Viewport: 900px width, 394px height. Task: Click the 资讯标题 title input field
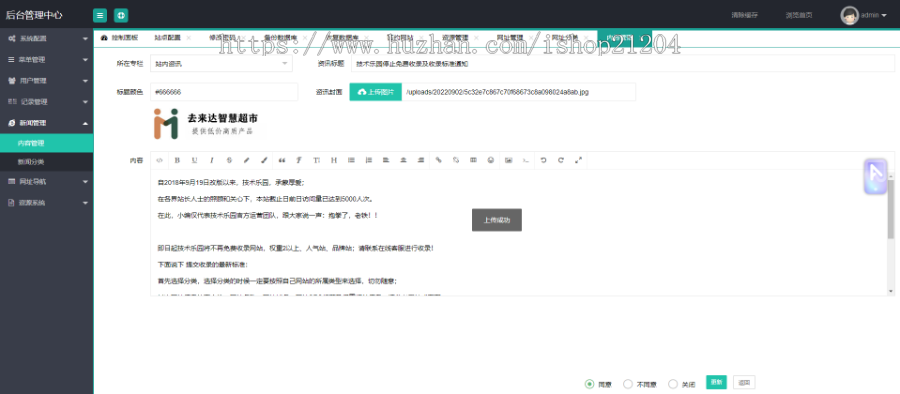[623, 64]
